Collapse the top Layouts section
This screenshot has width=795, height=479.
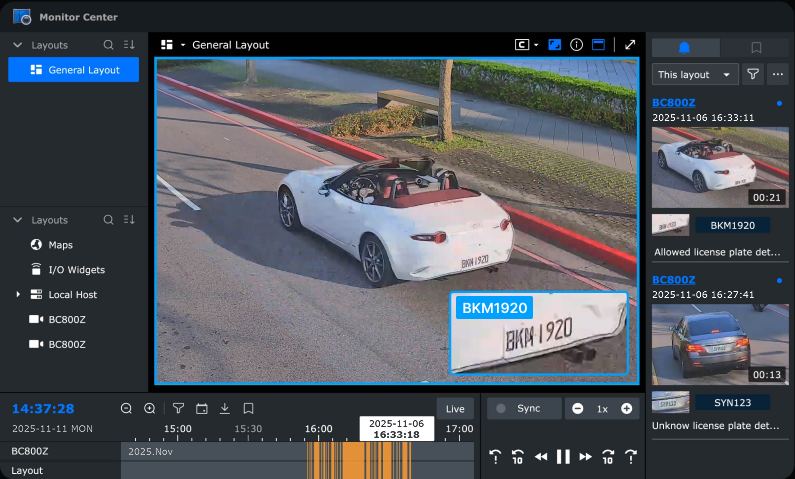17,45
